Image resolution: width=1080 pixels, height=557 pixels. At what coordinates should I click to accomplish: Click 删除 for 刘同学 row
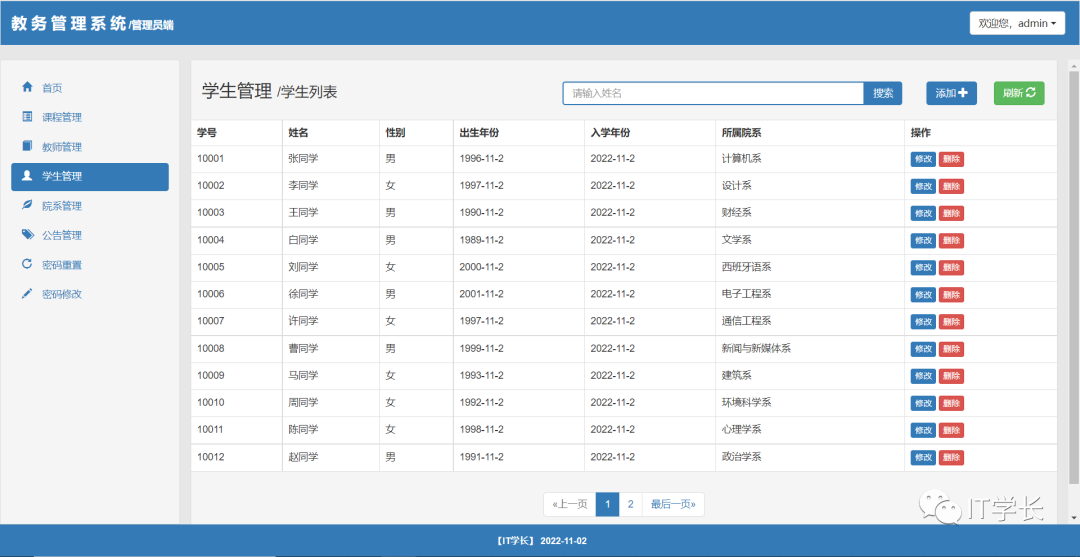point(951,267)
